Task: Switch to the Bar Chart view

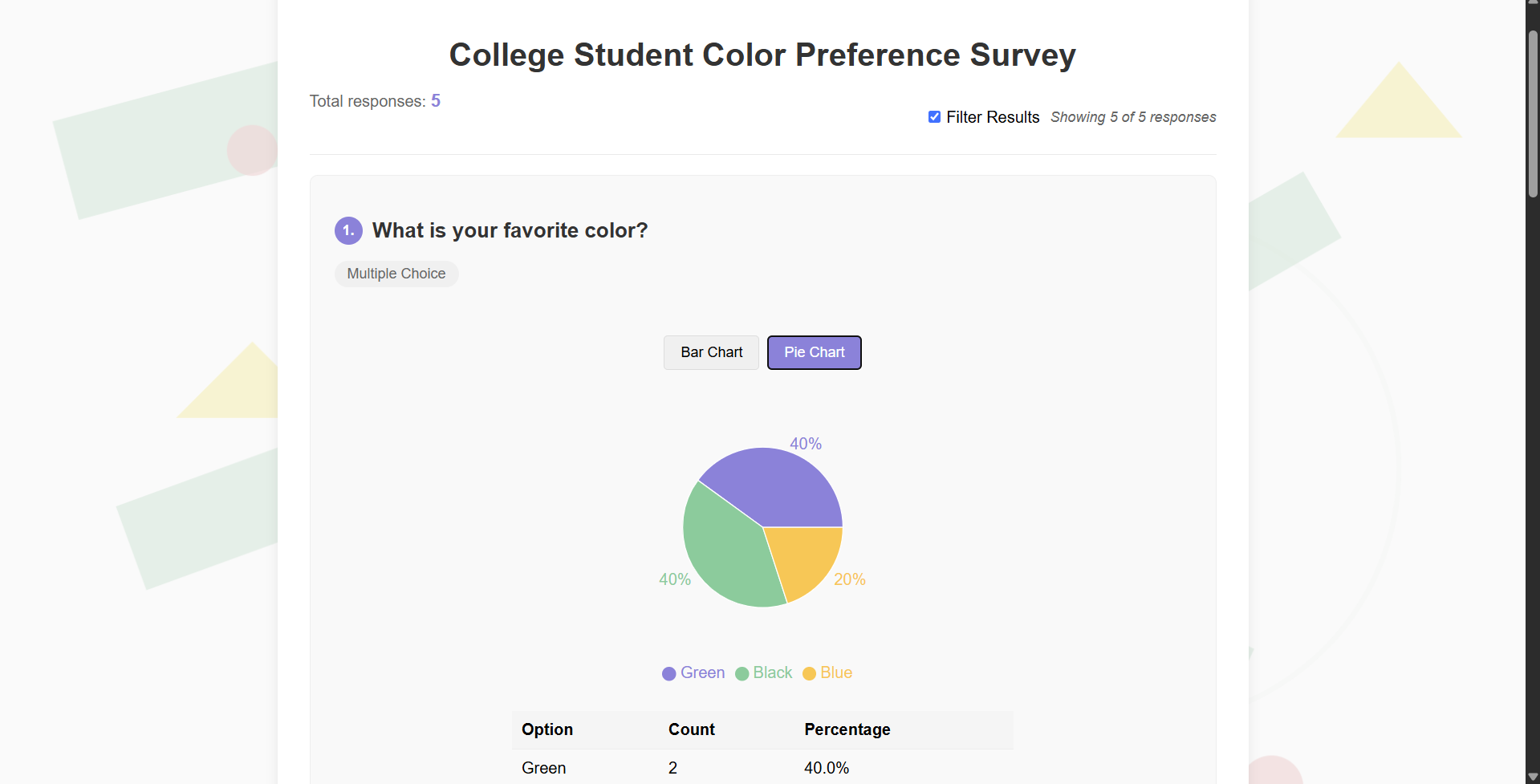Action: (711, 352)
